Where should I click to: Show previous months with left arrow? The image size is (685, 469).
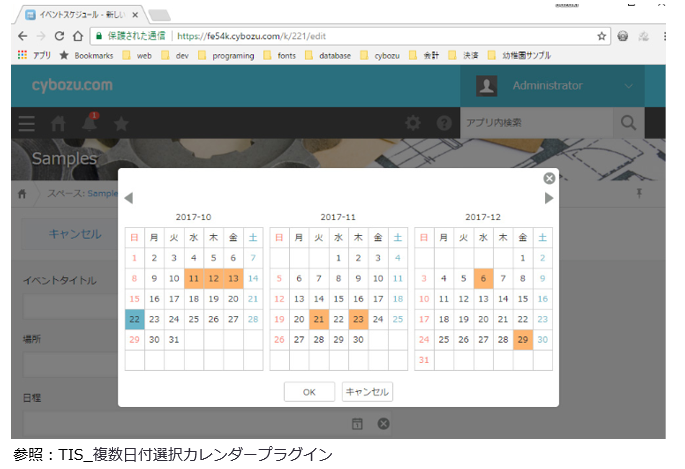tap(128, 198)
